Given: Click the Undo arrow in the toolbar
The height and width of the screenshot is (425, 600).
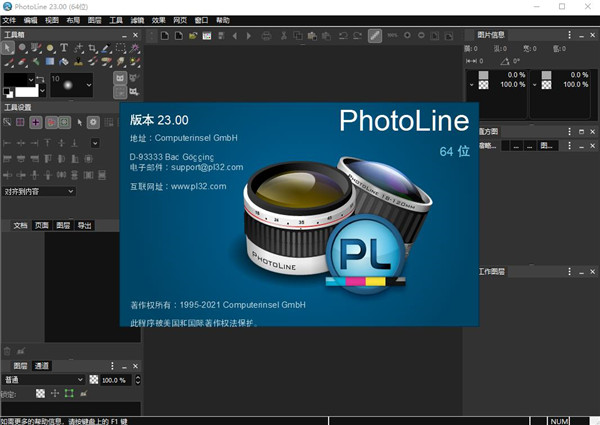Looking at the screenshot, I should (x=342, y=36).
